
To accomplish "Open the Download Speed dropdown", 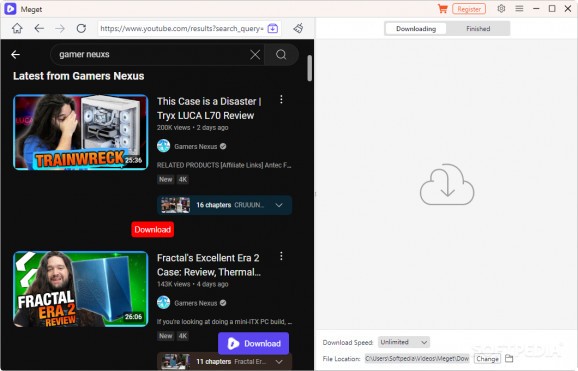I will coord(404,342).
